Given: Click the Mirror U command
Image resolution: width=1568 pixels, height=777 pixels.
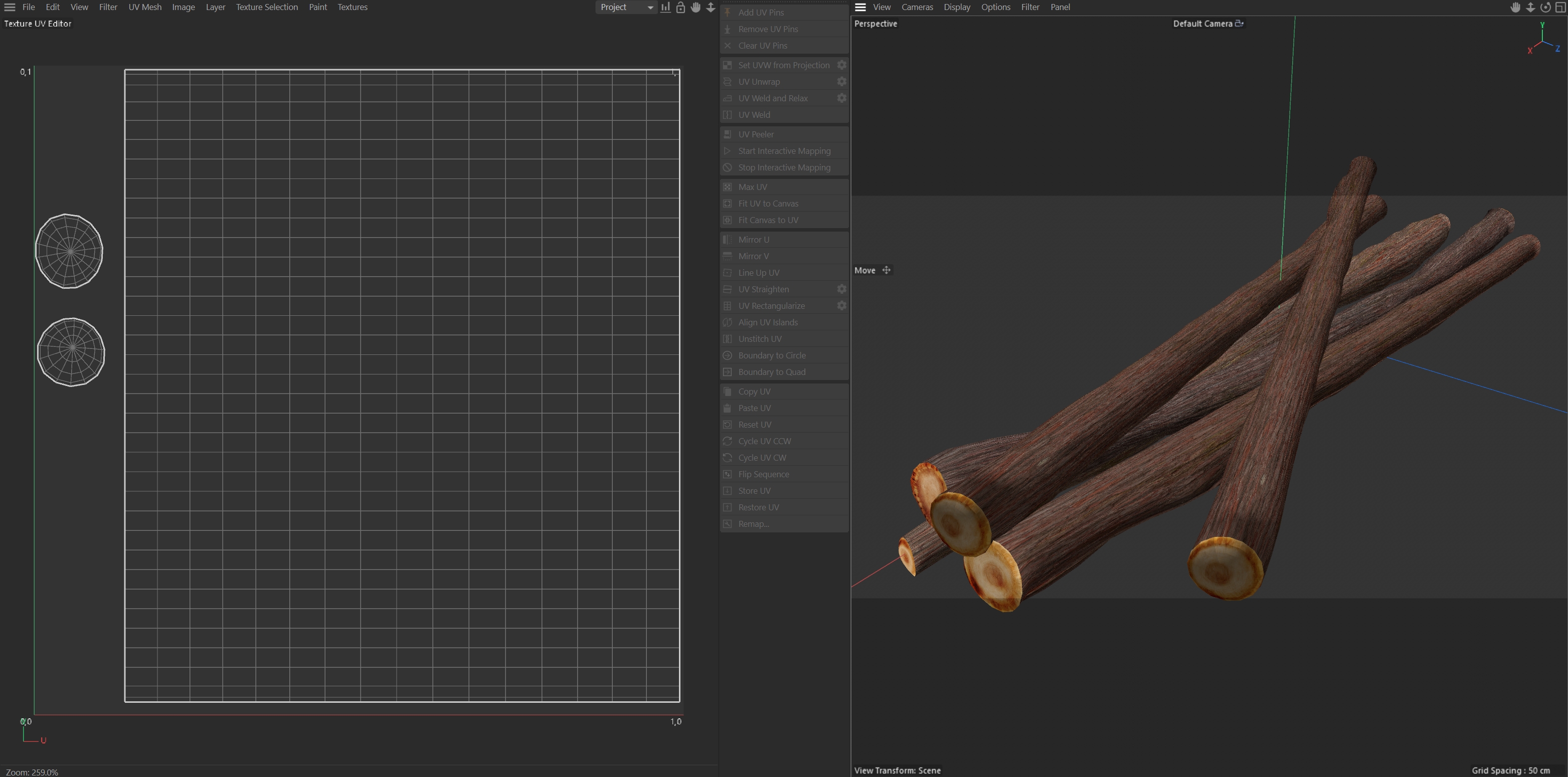Looking at the screenshot, I should tap(753, 240).
